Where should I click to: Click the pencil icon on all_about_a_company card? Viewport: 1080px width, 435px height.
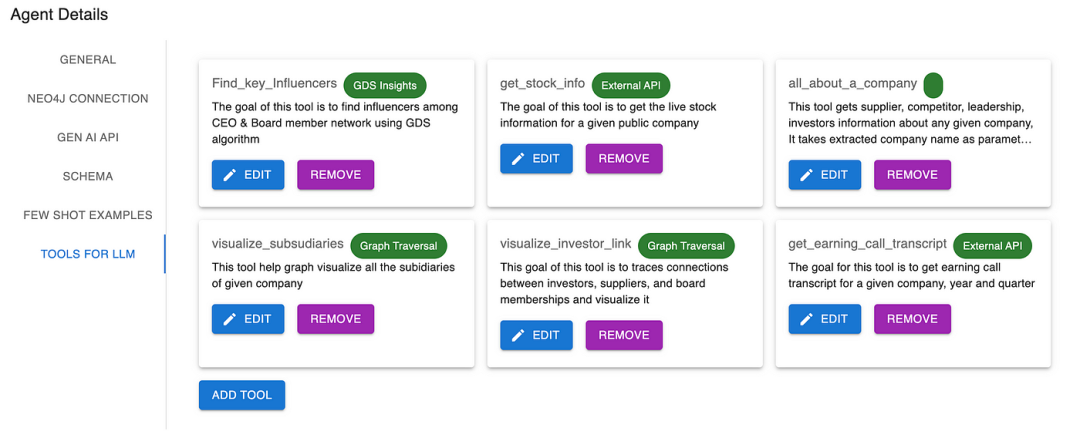pyautogui.click(x=807, y=175)
